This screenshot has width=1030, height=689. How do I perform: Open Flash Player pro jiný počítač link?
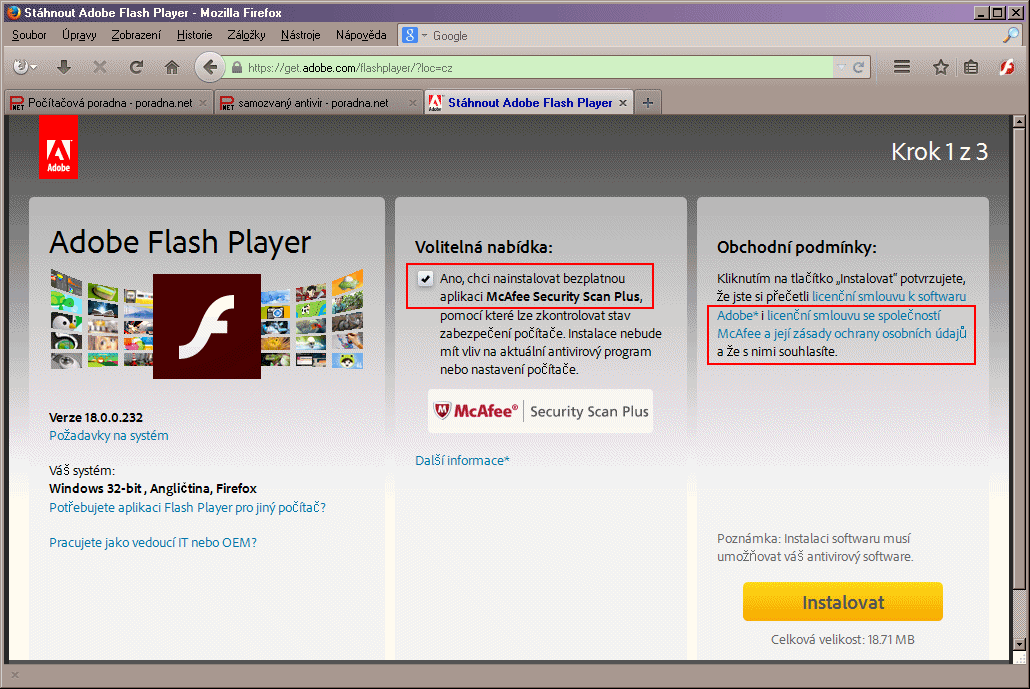(187, 508)
